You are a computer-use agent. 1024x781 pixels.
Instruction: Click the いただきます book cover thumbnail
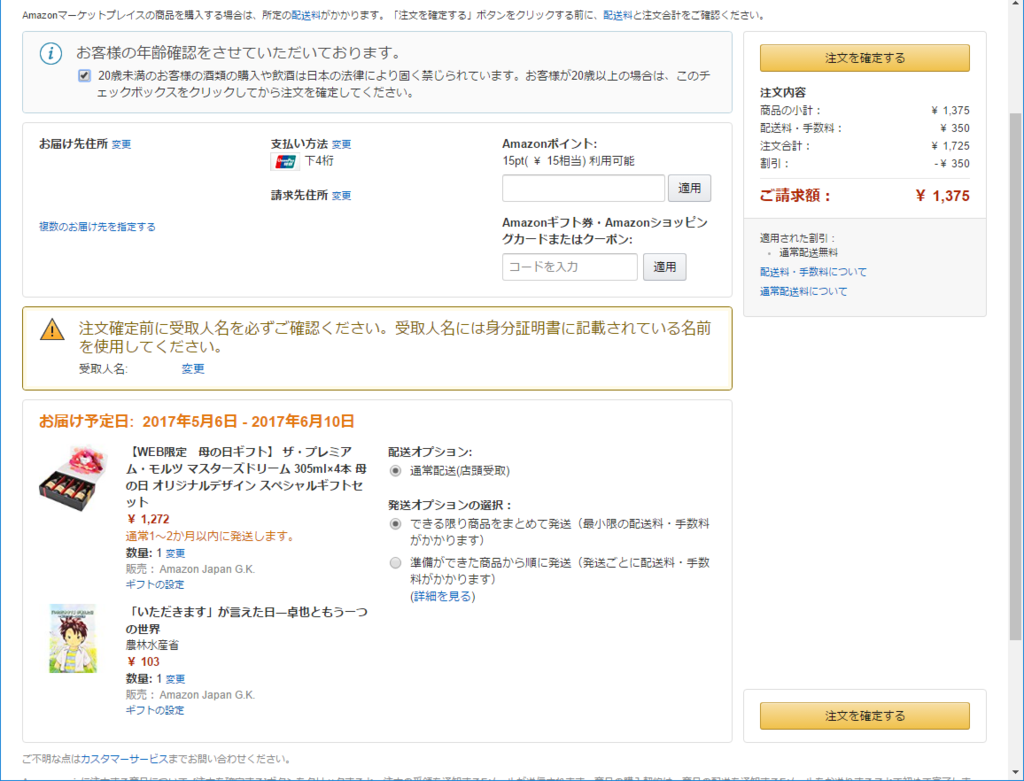click(73, 639)
